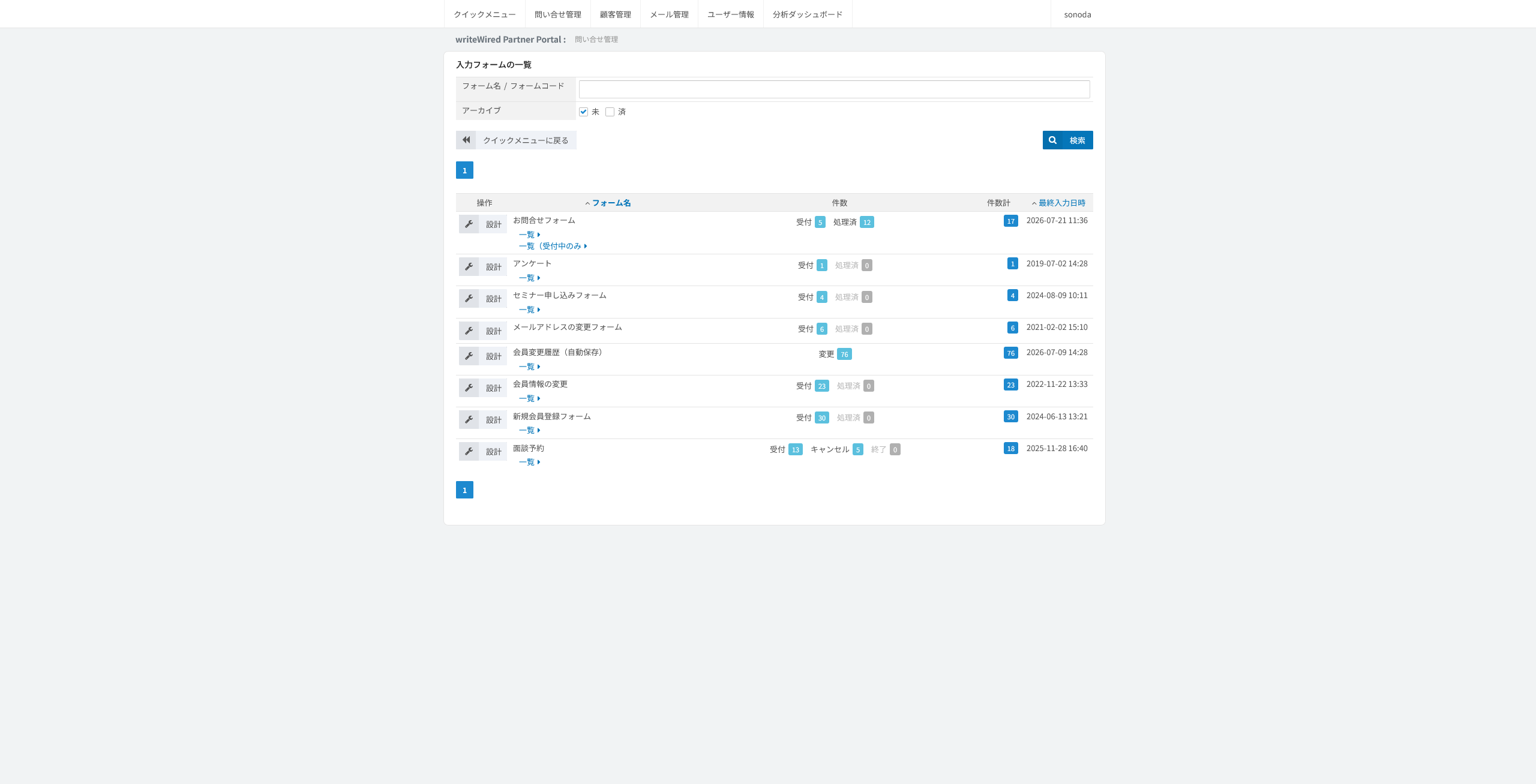The image size is (1536, 784).
Task: Click the wrench icon for お問合せフォーム
Action: coord(469,224)
